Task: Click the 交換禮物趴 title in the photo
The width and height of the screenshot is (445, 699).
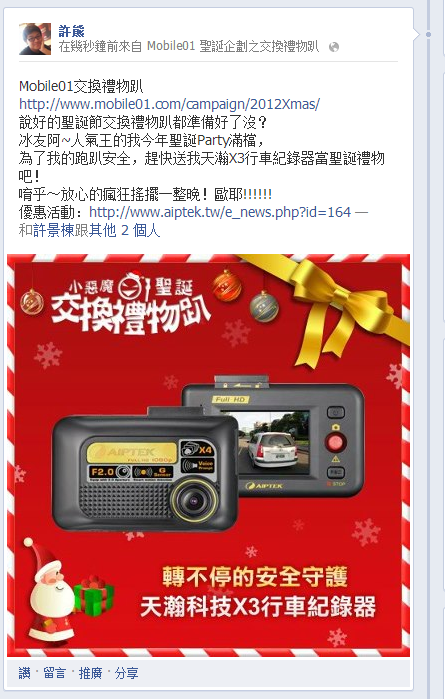Action: 129,315
